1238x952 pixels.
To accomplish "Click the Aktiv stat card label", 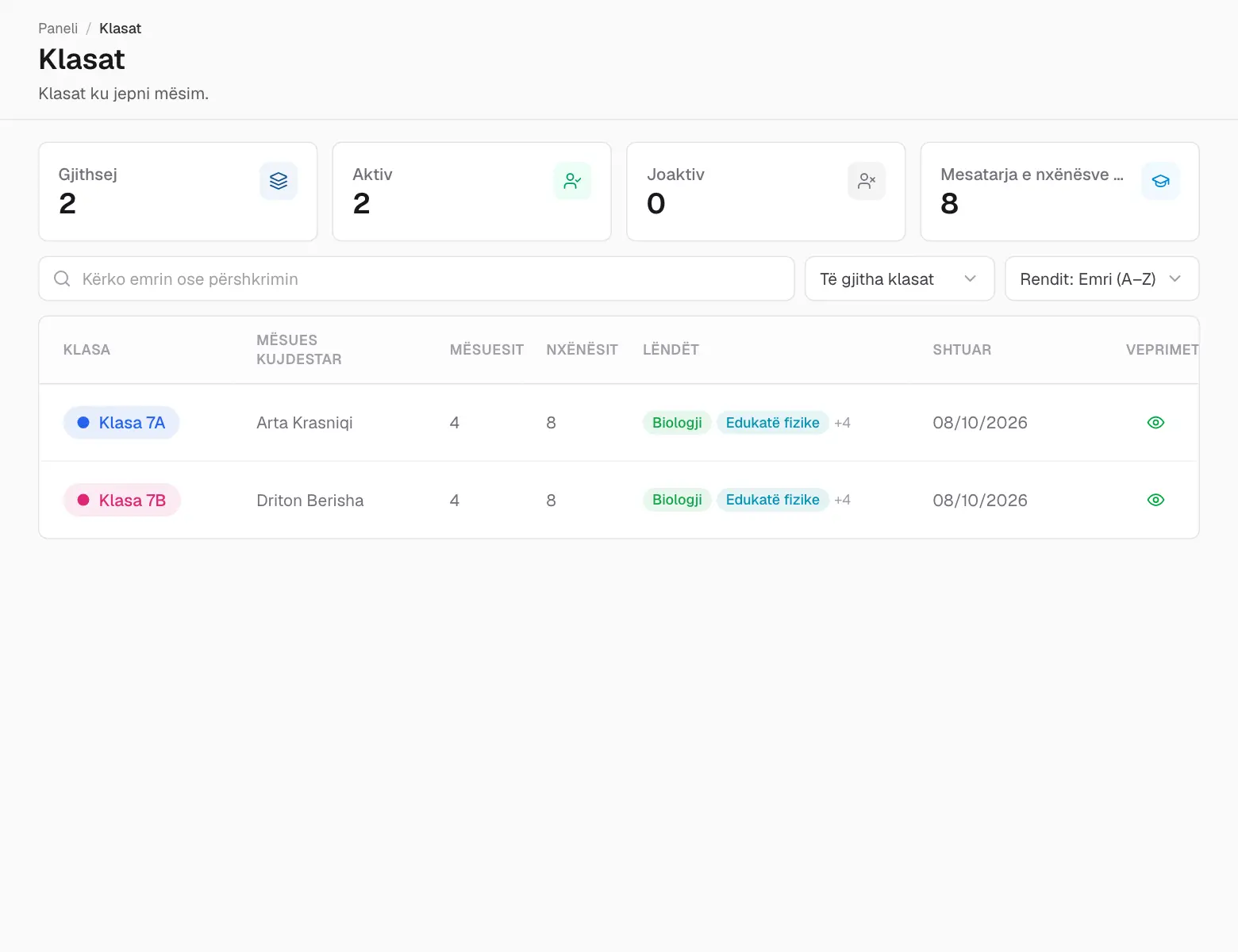I will 372,175.
